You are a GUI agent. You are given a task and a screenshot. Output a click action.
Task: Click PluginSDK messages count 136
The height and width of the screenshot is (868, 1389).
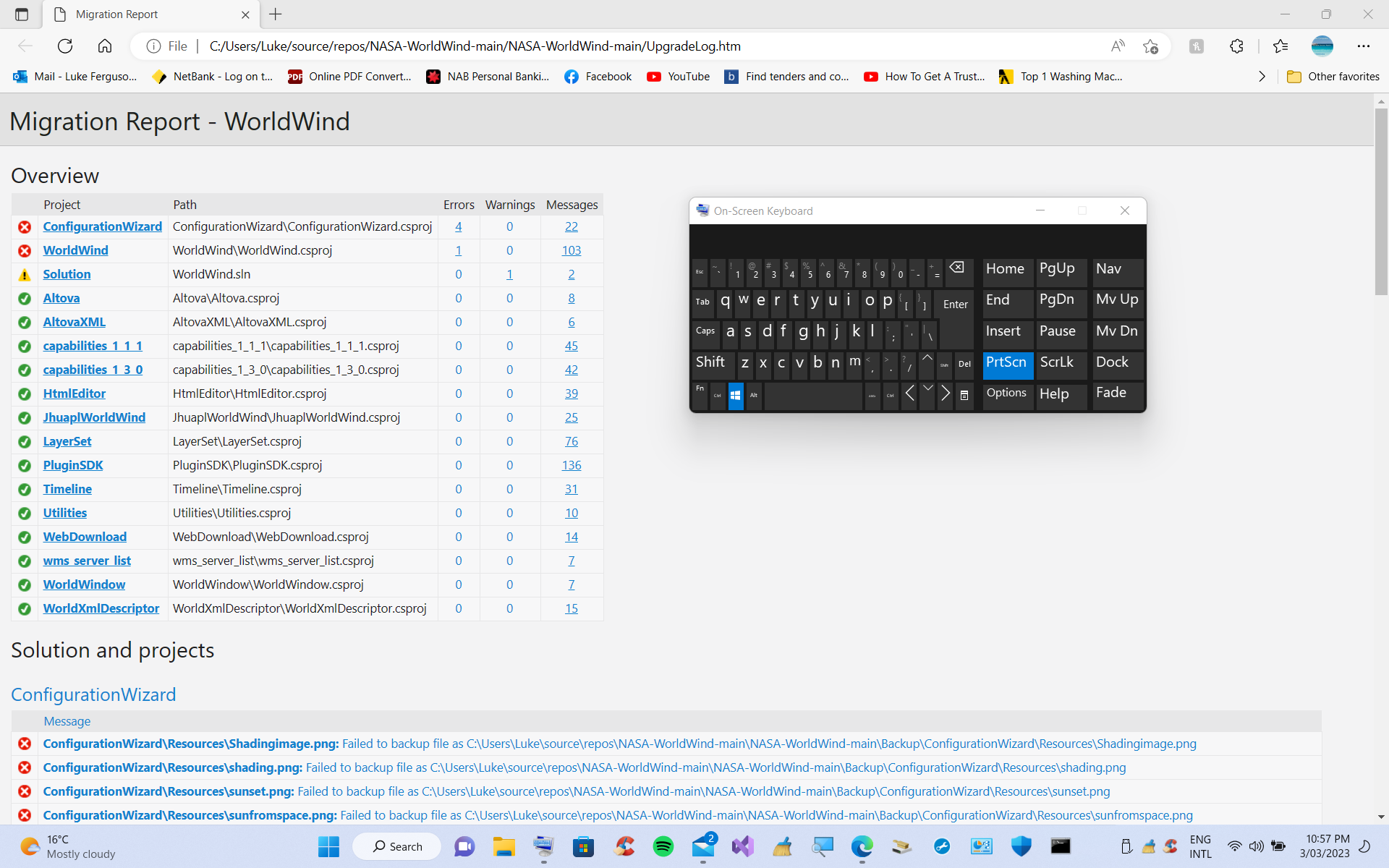coord(572,465)
